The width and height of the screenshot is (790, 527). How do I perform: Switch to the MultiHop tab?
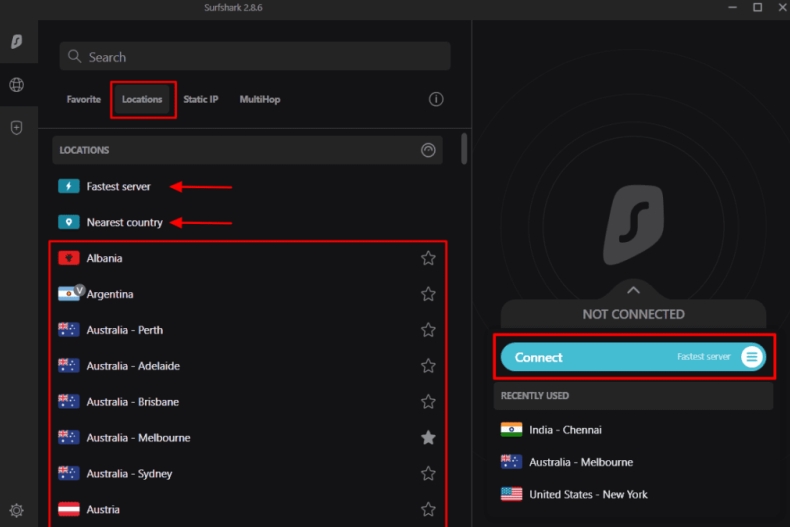[x=259, y=99]
